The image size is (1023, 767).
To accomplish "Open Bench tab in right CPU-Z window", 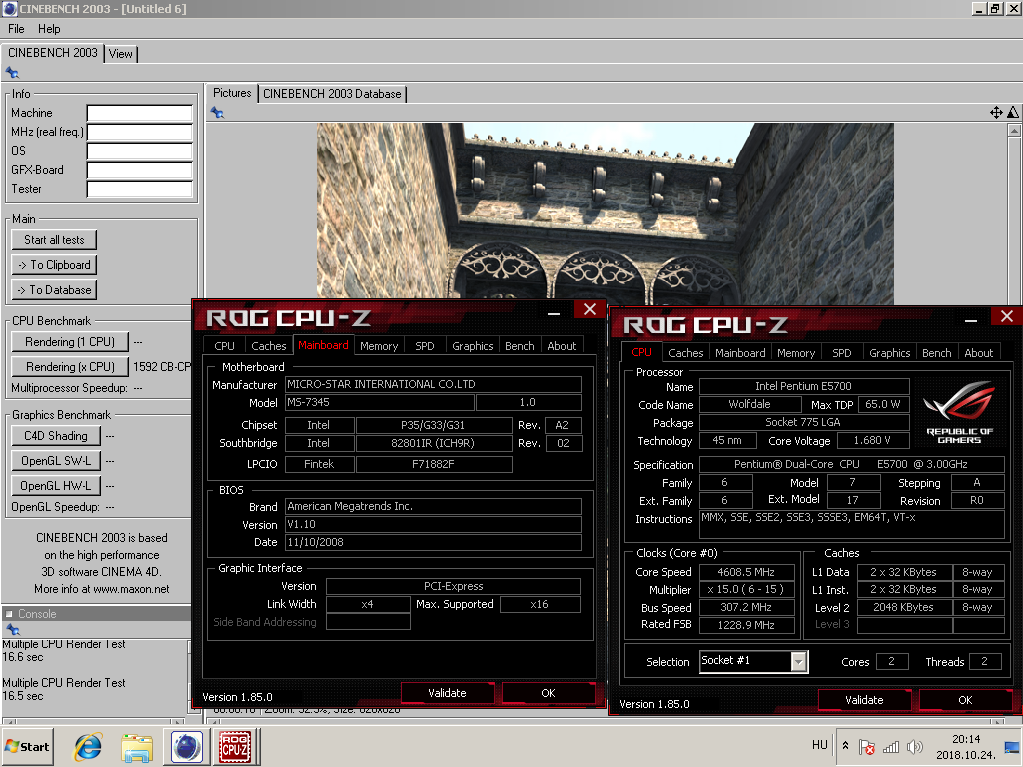I will [937, 353].
